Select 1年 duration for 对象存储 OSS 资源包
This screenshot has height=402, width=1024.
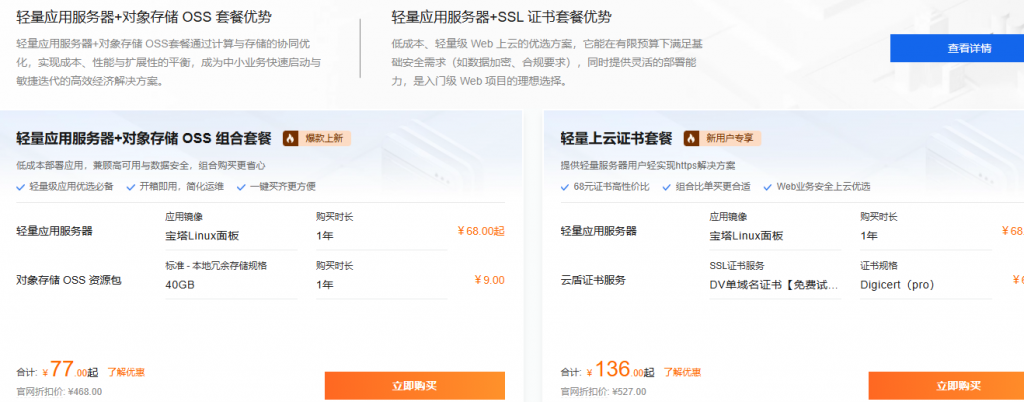[x=381, y=285]
